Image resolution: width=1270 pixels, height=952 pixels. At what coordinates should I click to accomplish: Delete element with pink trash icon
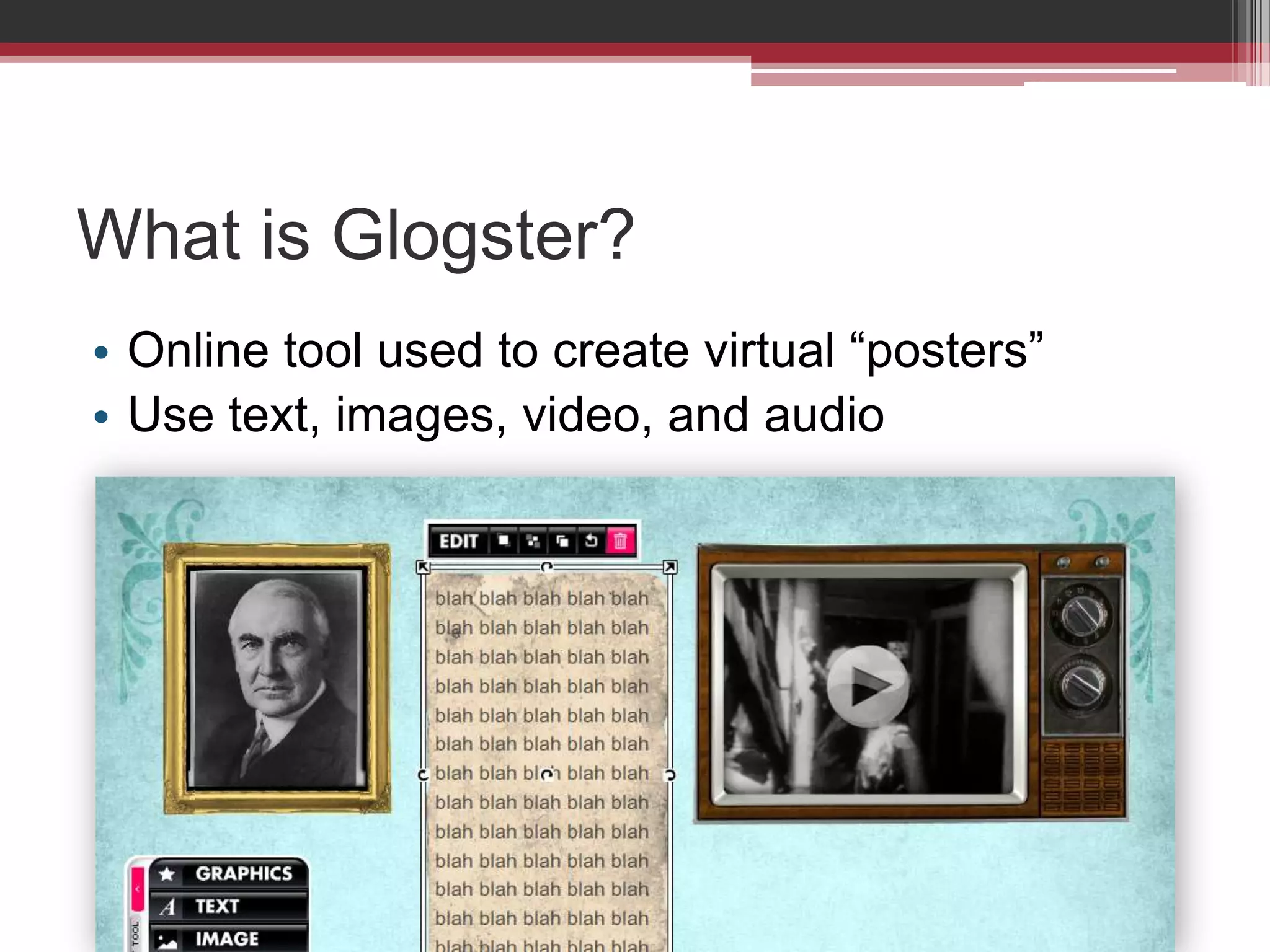point(620,541)
